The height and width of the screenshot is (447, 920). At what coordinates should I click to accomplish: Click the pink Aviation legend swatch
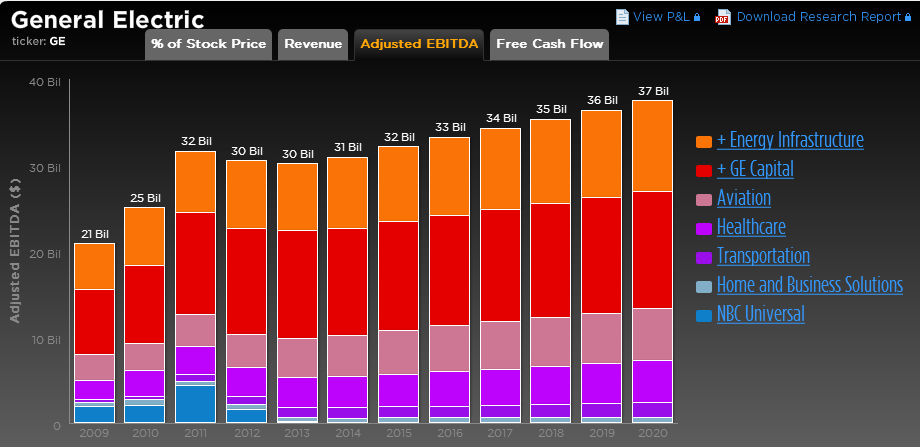pyautogui.click(x=704, y=199)
